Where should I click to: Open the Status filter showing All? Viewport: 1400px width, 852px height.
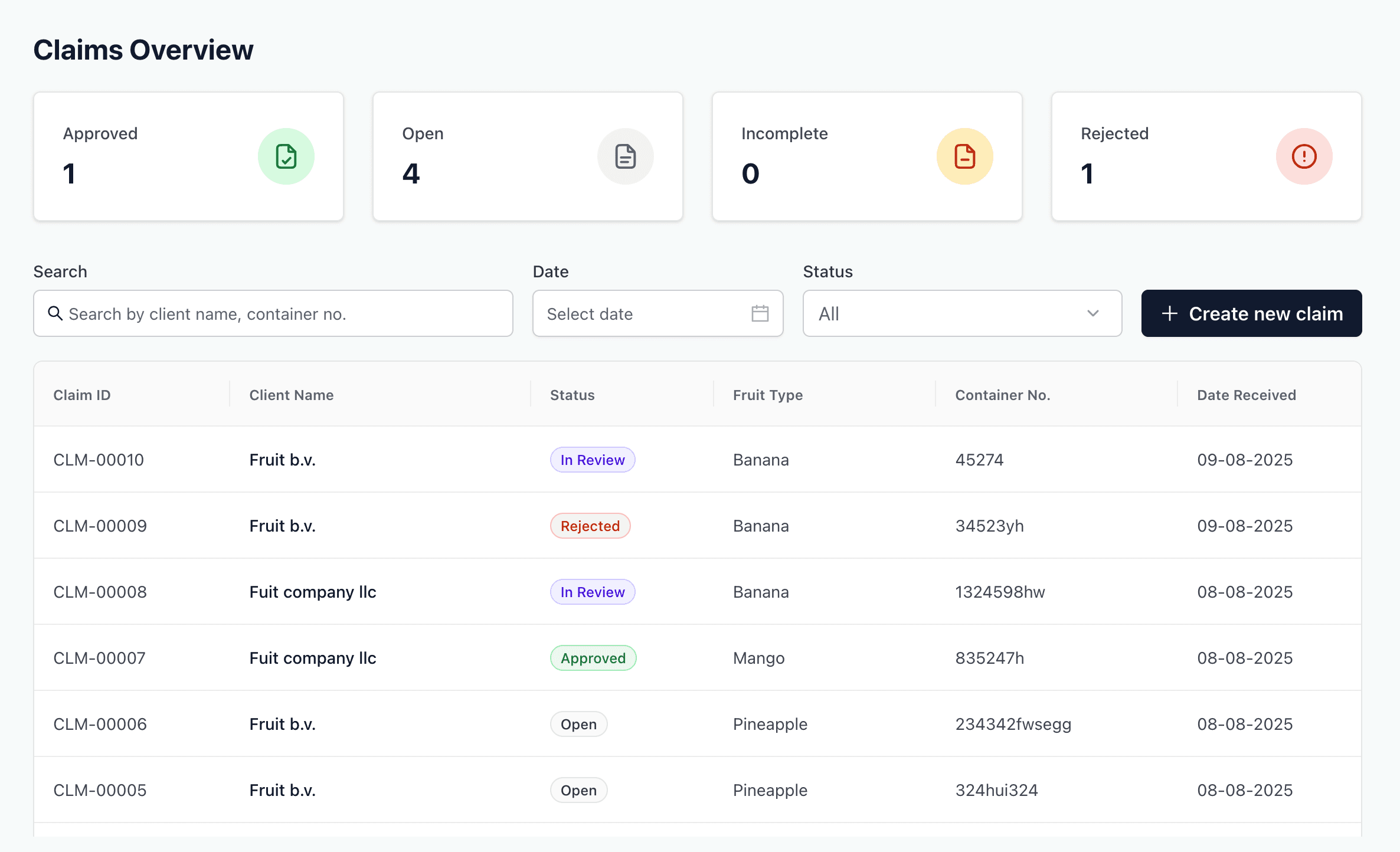coord(944,313)
